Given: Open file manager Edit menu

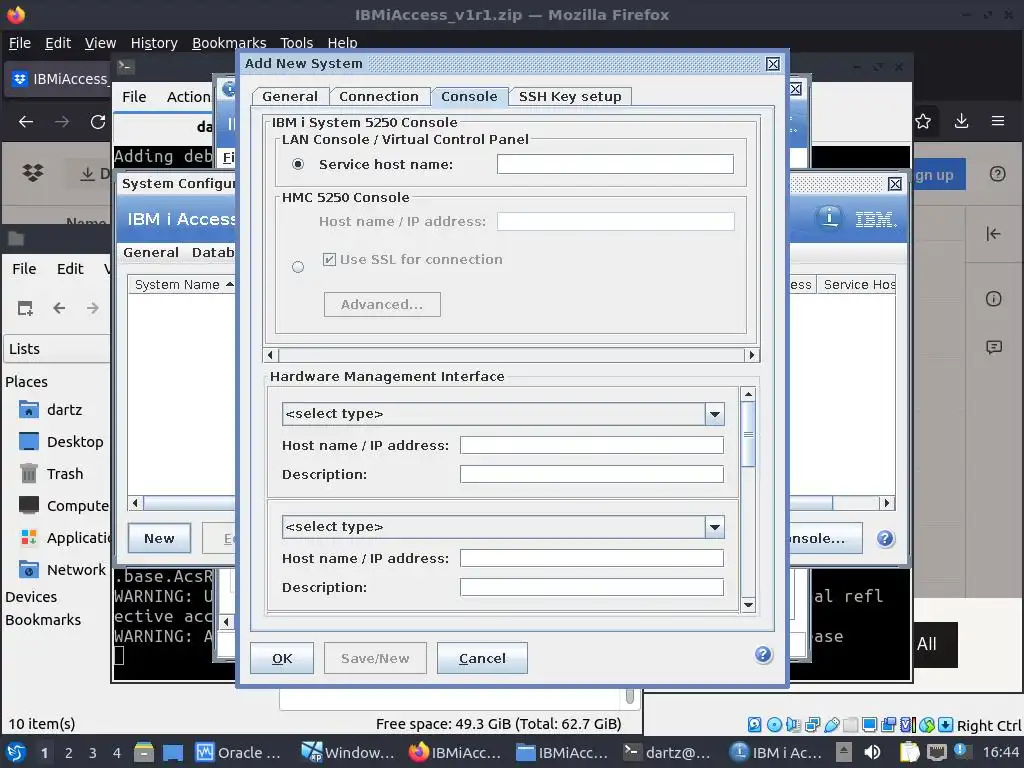Looking at the screenshot, I should click(x=70, y=269).
